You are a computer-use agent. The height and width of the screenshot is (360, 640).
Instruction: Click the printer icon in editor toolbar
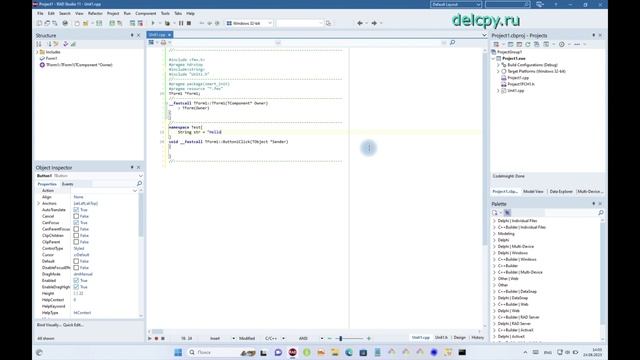pos(163,42)
